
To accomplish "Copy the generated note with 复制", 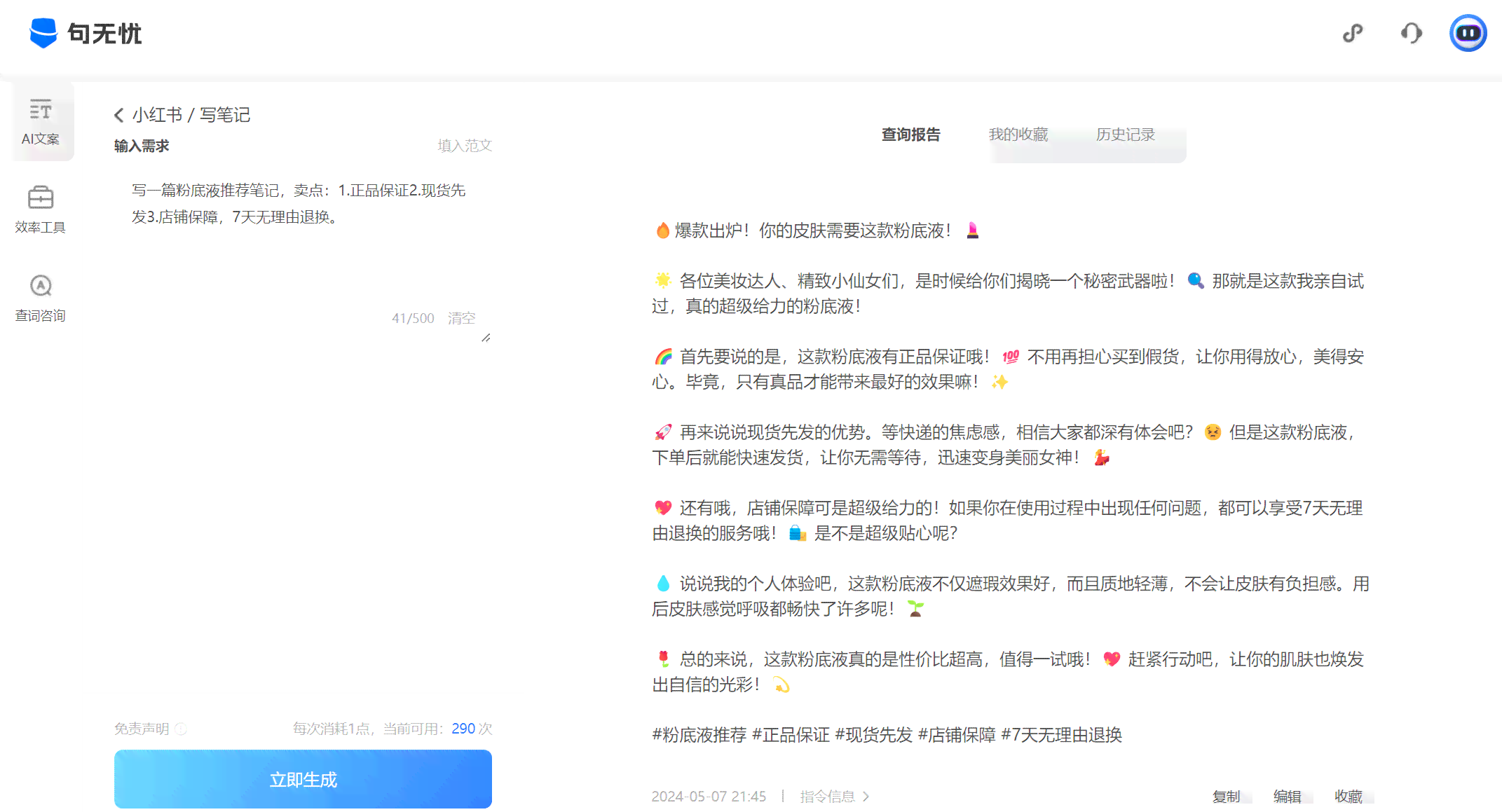I will (x=1226, y=797).
